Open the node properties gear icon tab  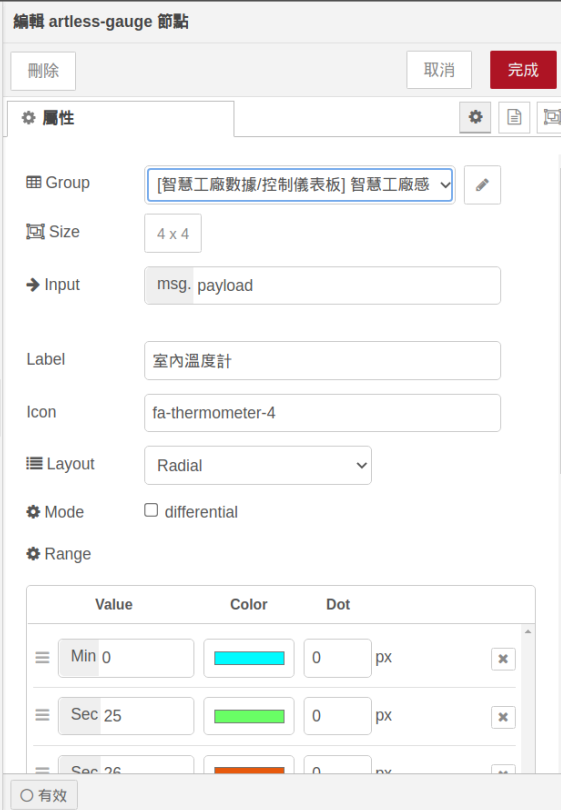tap(475, 117)
